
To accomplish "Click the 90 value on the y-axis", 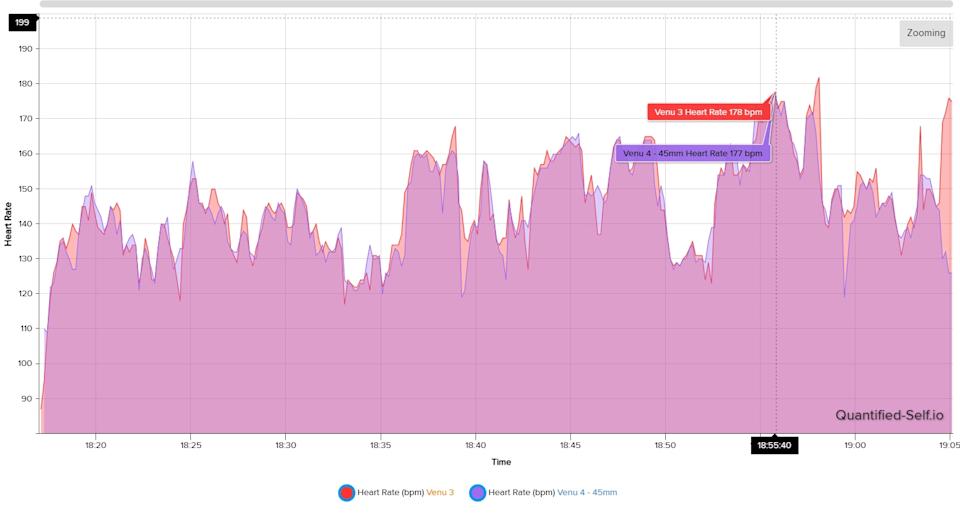I will 28,398.
